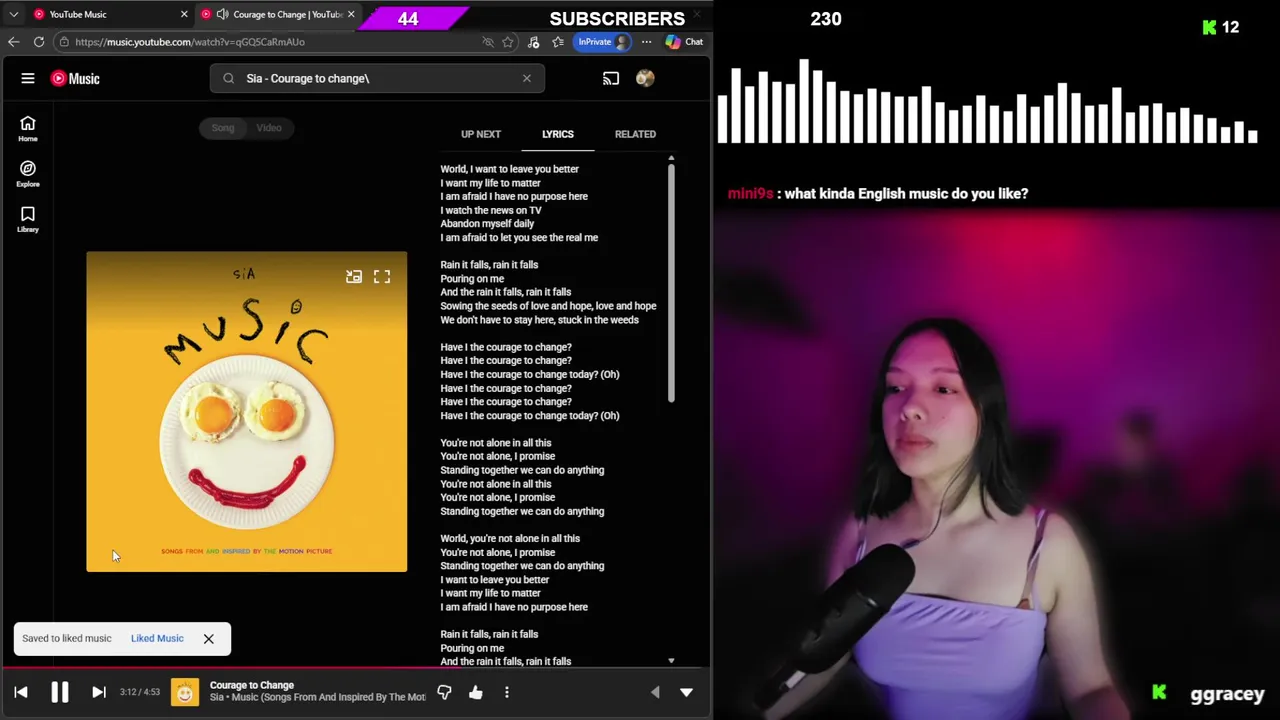Enter fullscreen from the album art overlay

(382, 277)
